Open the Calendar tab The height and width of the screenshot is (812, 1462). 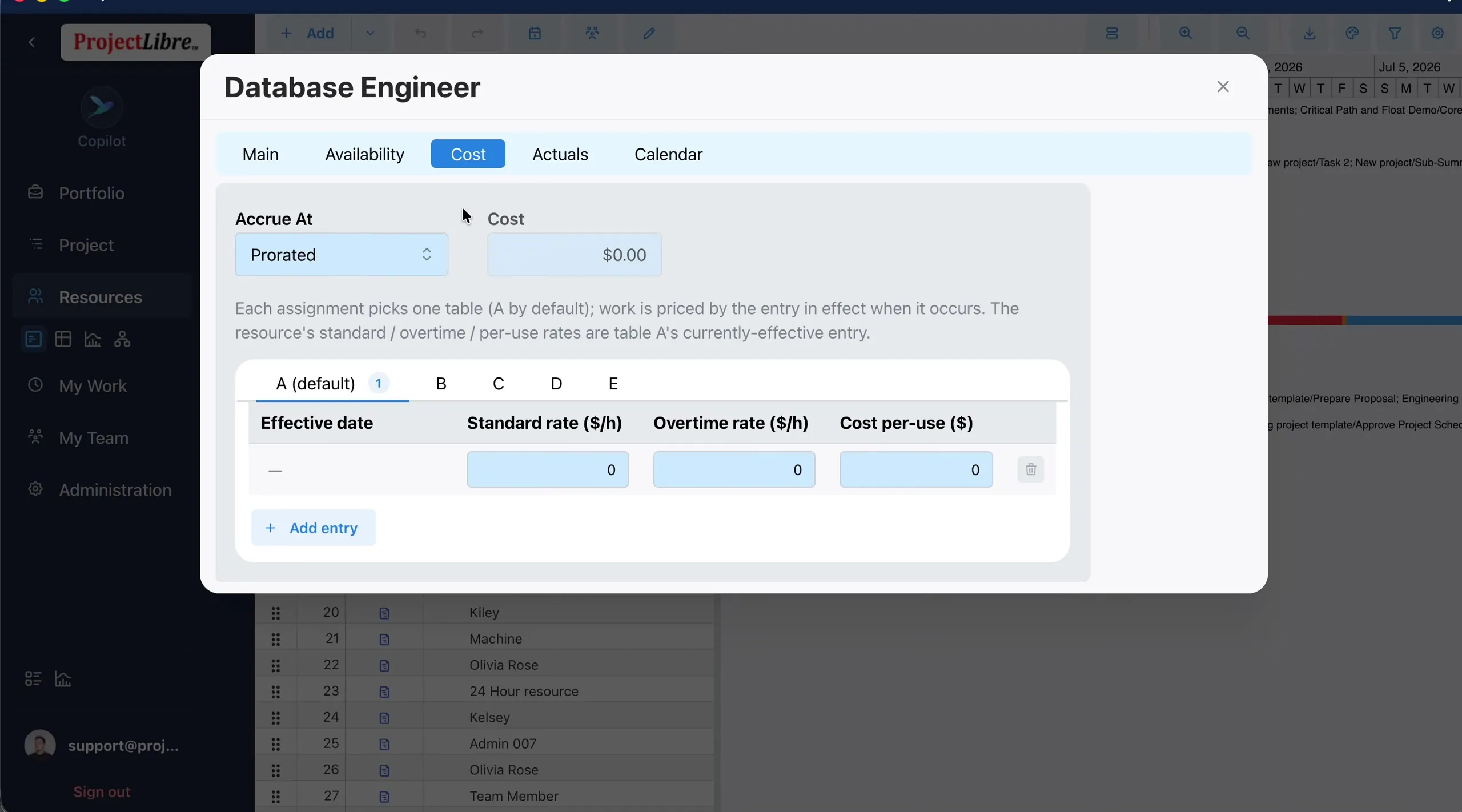(668, 154)
